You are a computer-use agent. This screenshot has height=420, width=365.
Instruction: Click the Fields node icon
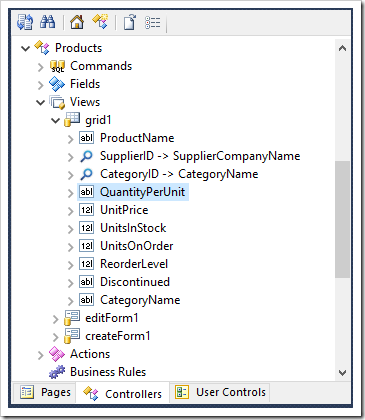point(57,84)
